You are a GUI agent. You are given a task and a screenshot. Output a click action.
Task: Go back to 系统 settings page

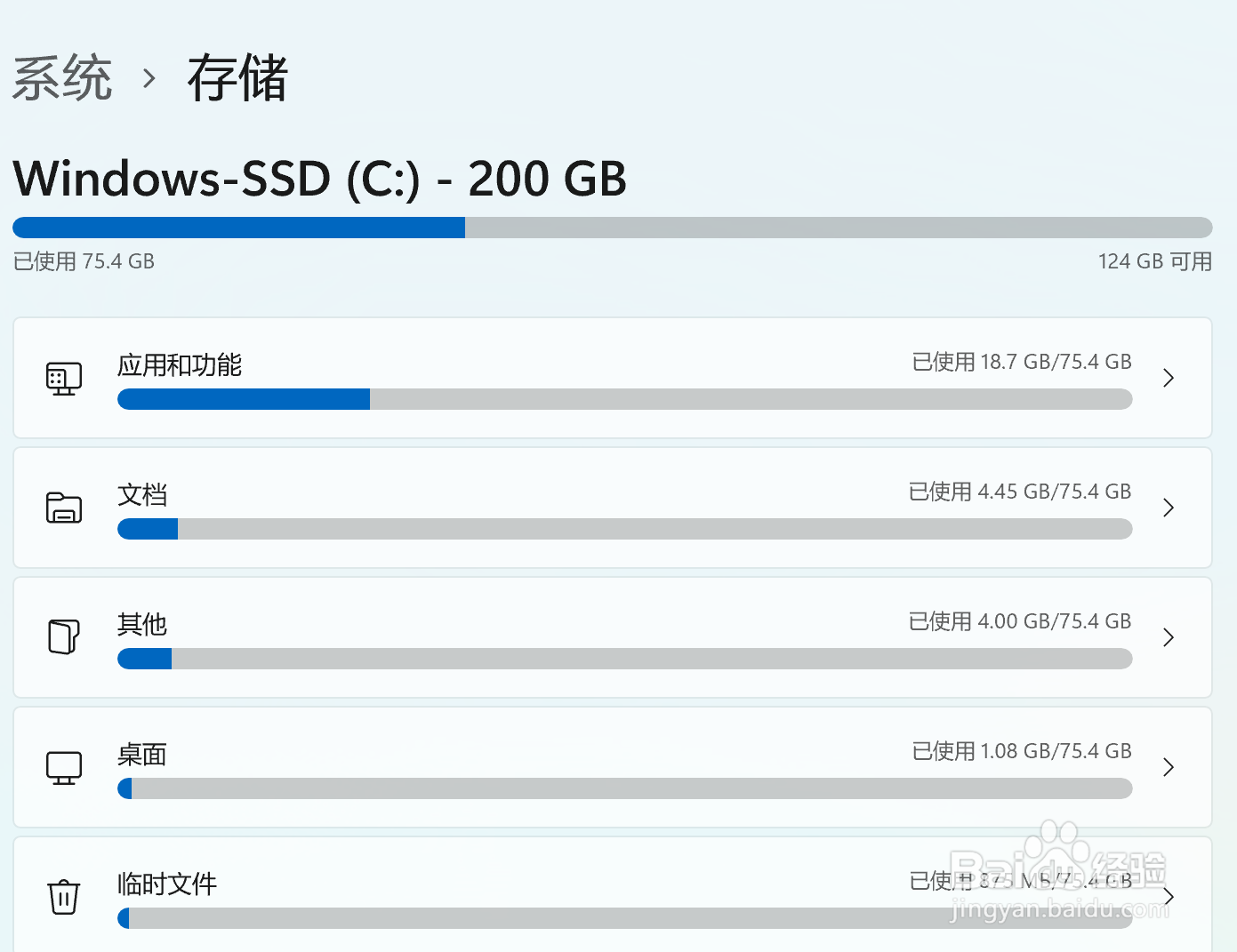point(62,78)
